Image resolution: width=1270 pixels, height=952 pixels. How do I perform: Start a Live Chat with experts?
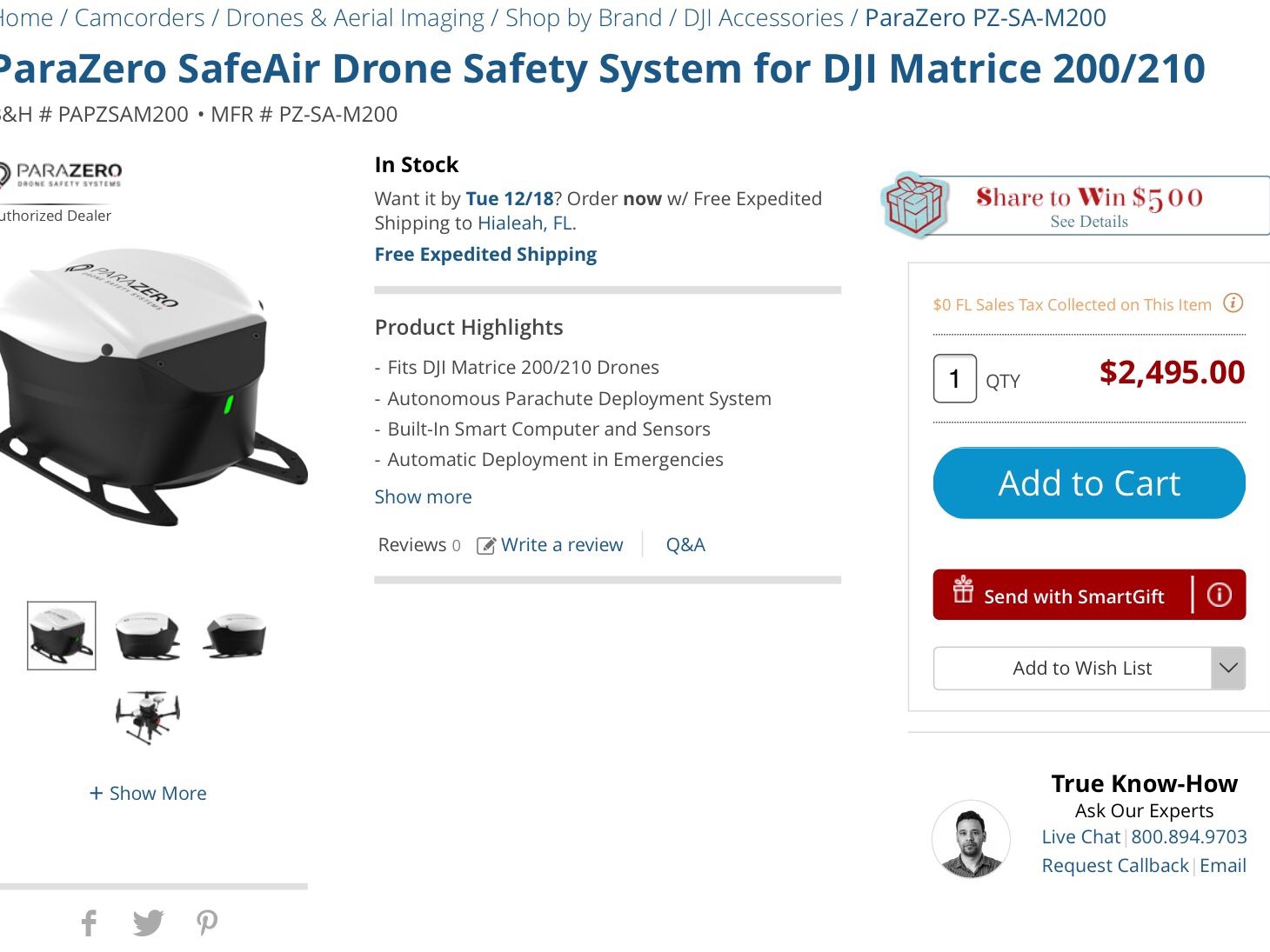click(1080, 836)
